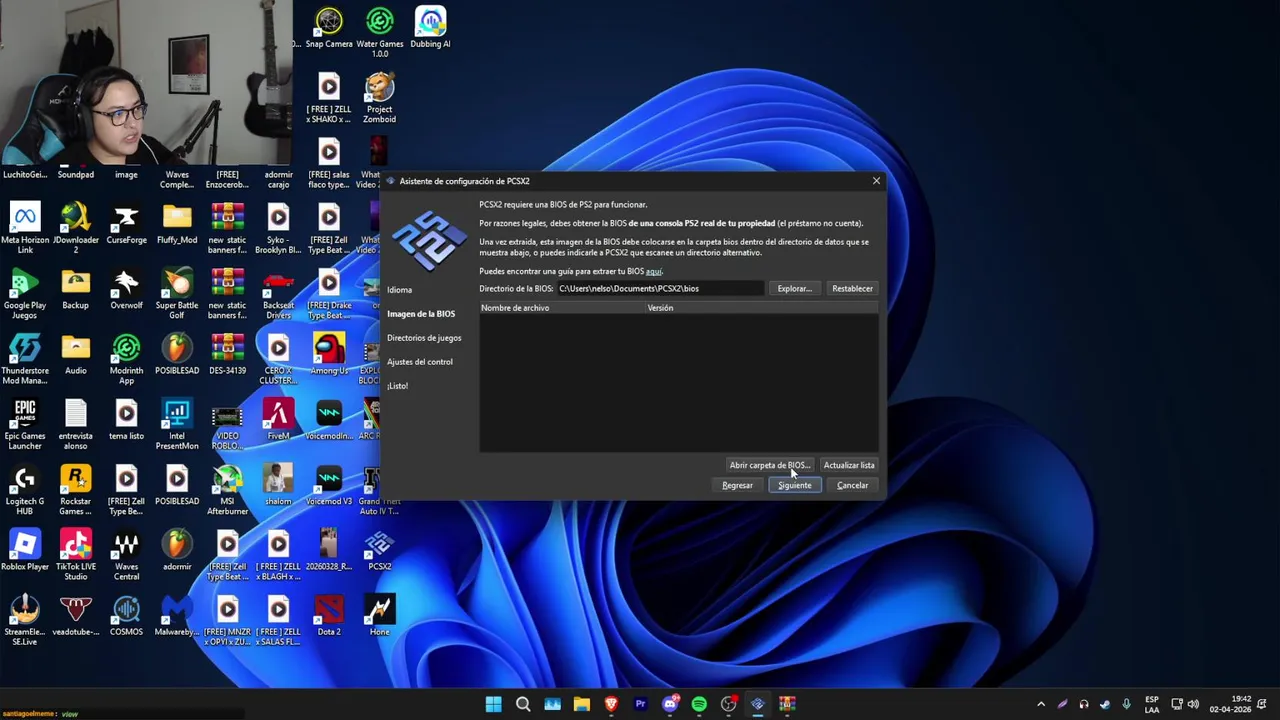Open the Modrinth App icon

click(x=126, y=359)
